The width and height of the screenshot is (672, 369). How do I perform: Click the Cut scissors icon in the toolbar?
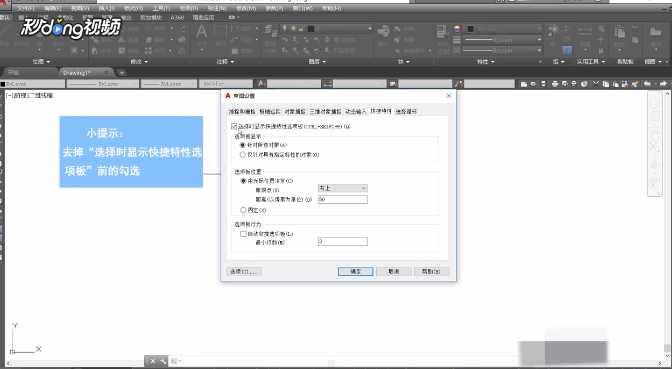(596, 84)
